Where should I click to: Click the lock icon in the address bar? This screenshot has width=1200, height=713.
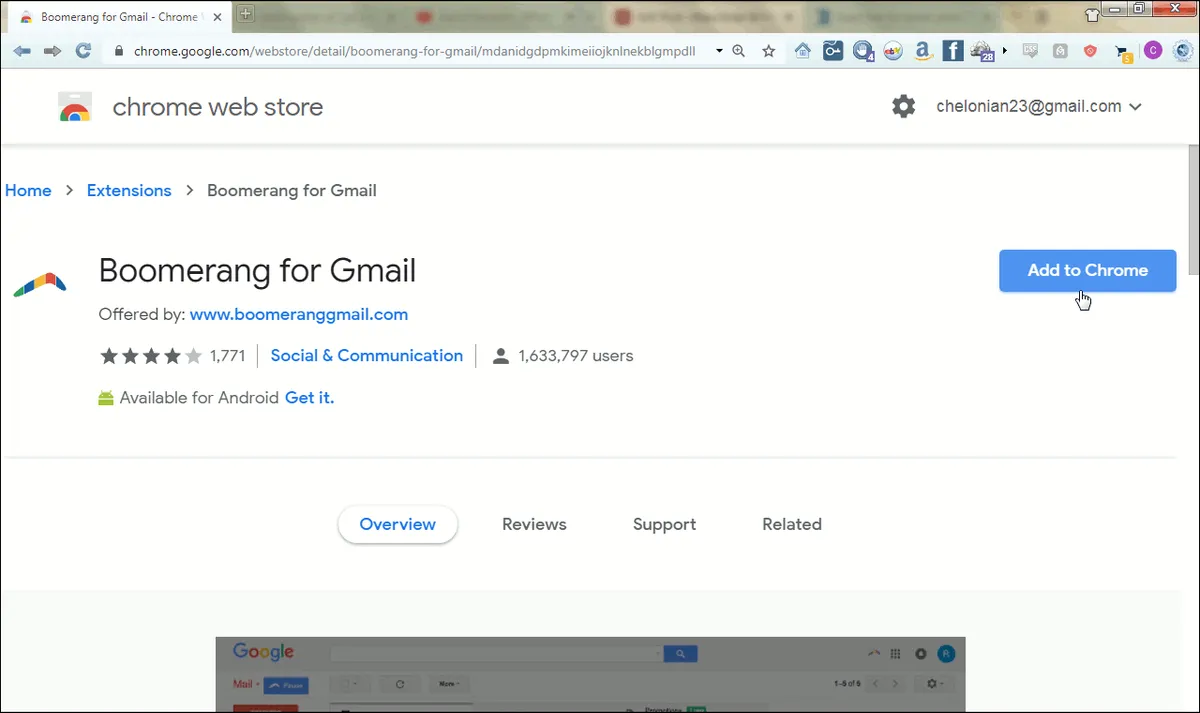119,51
